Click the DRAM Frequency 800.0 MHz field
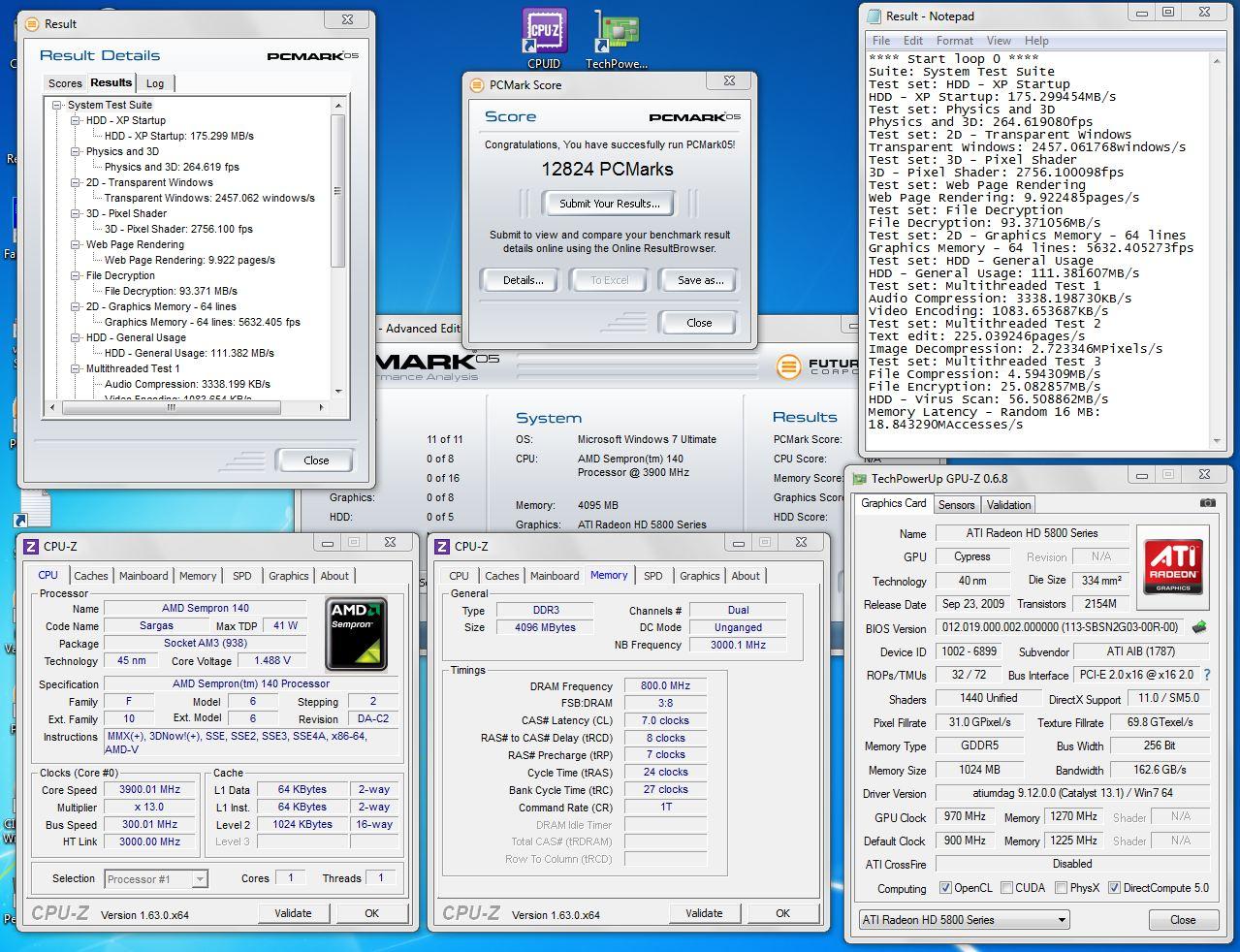This screenshot has width=1240, height=952. tap(665, 685)
